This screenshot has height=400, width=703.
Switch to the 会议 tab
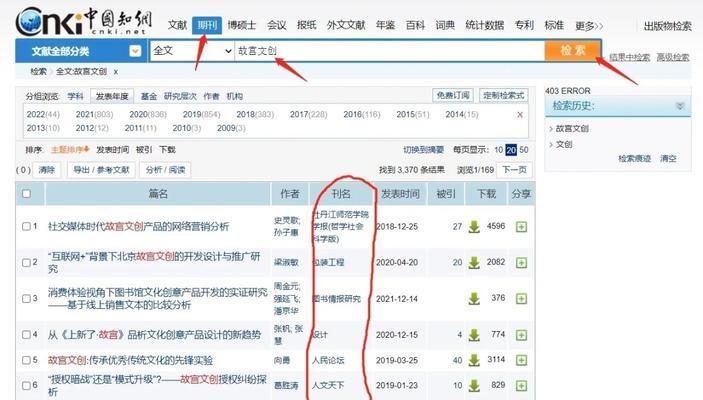(277, 25)
